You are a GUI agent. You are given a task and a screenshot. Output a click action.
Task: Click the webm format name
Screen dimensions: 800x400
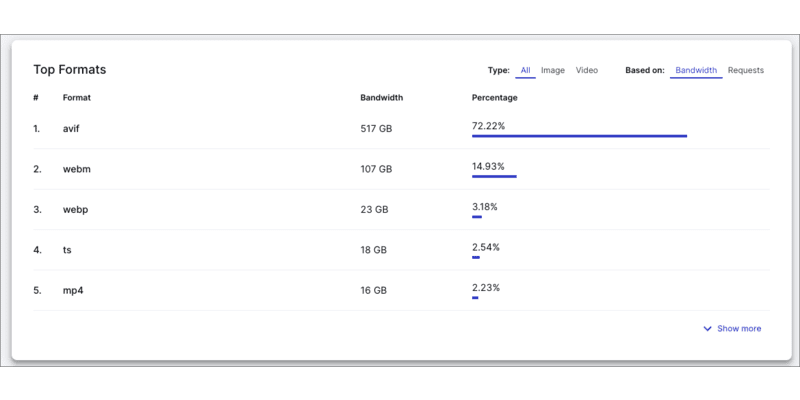77,169
